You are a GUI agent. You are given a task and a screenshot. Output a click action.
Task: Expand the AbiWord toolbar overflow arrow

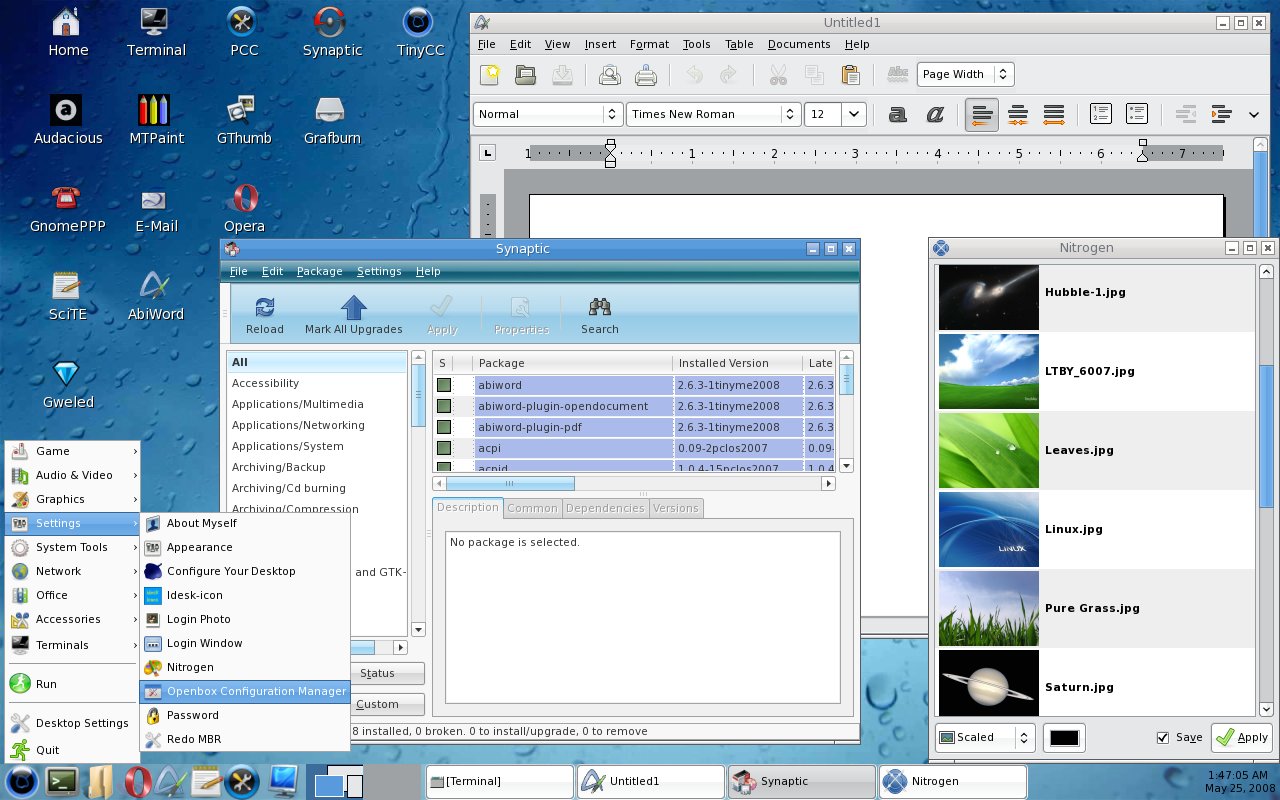click(1254, 115)
